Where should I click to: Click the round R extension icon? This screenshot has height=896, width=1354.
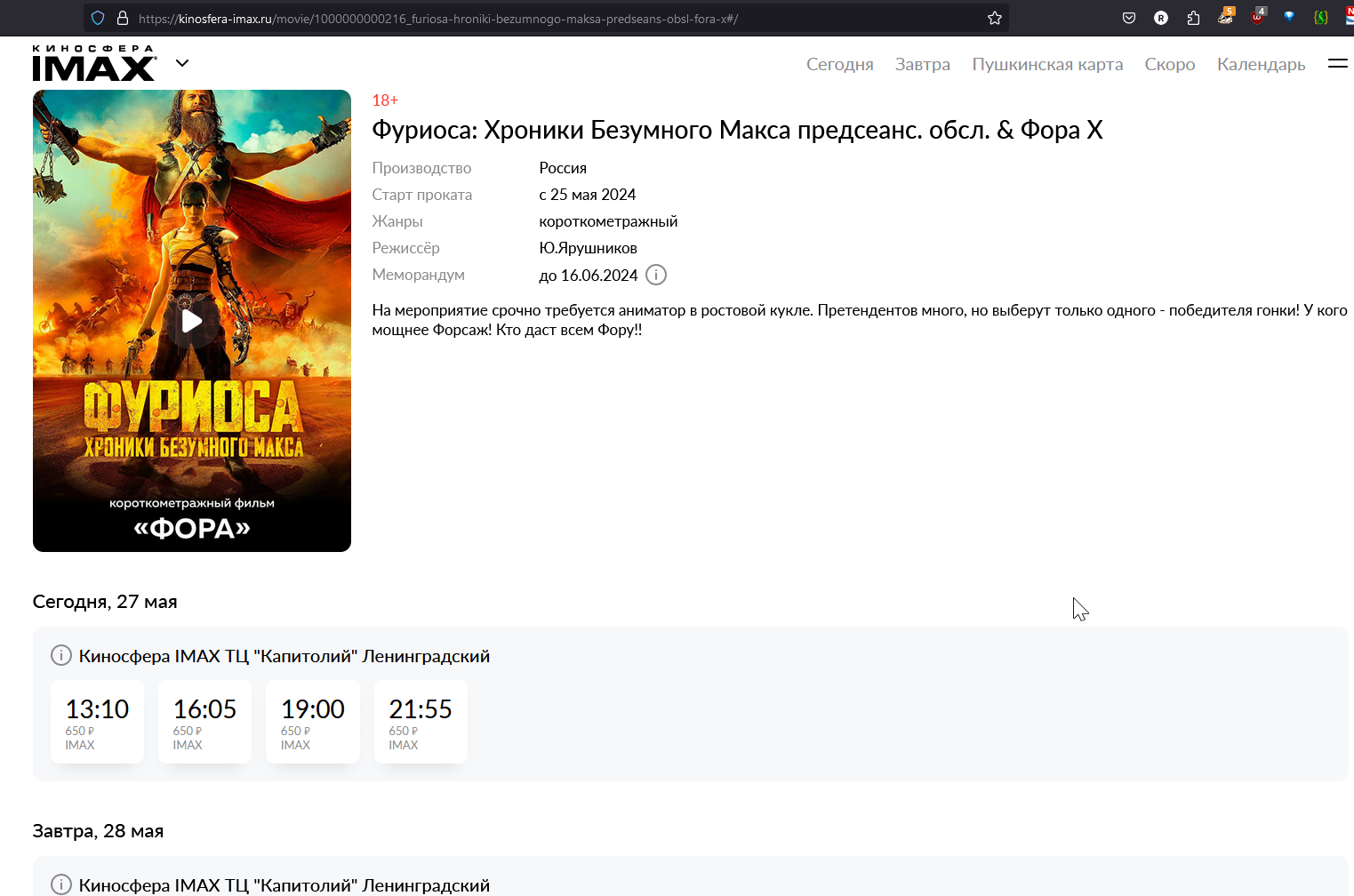tap(1161, 18)
